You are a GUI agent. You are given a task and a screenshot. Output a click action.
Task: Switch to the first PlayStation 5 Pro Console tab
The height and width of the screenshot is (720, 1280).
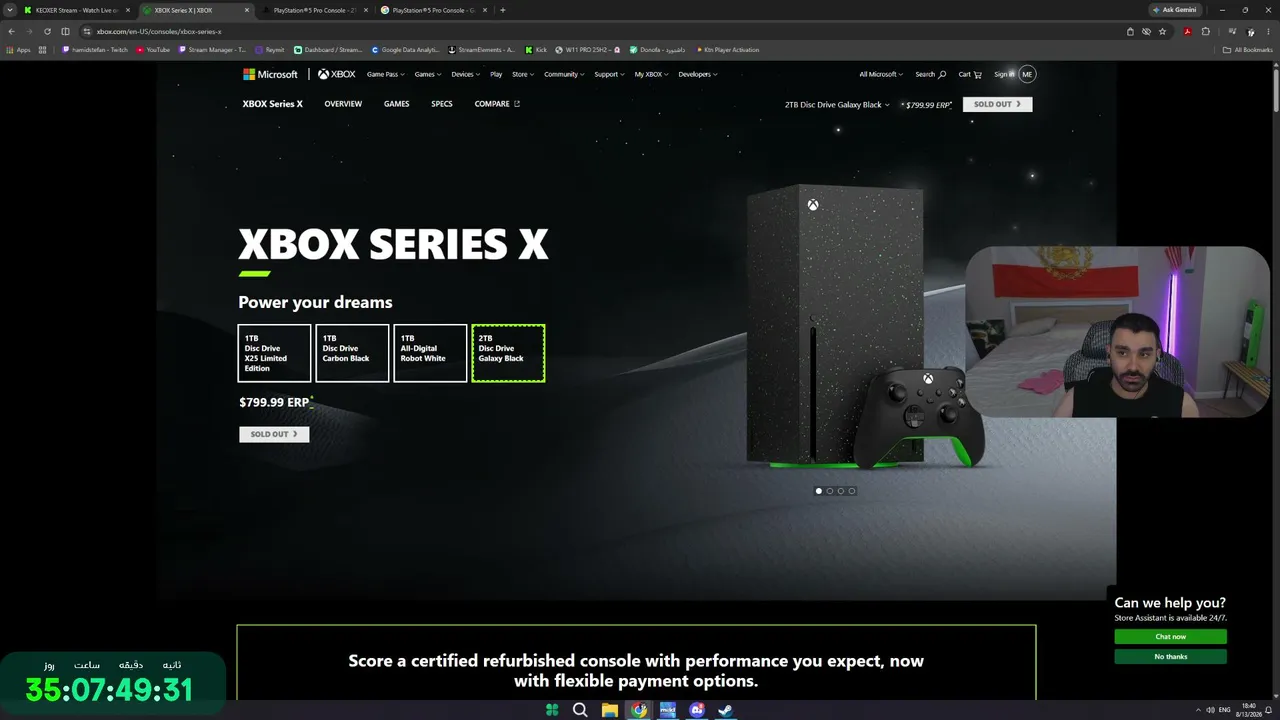(315, 10)
